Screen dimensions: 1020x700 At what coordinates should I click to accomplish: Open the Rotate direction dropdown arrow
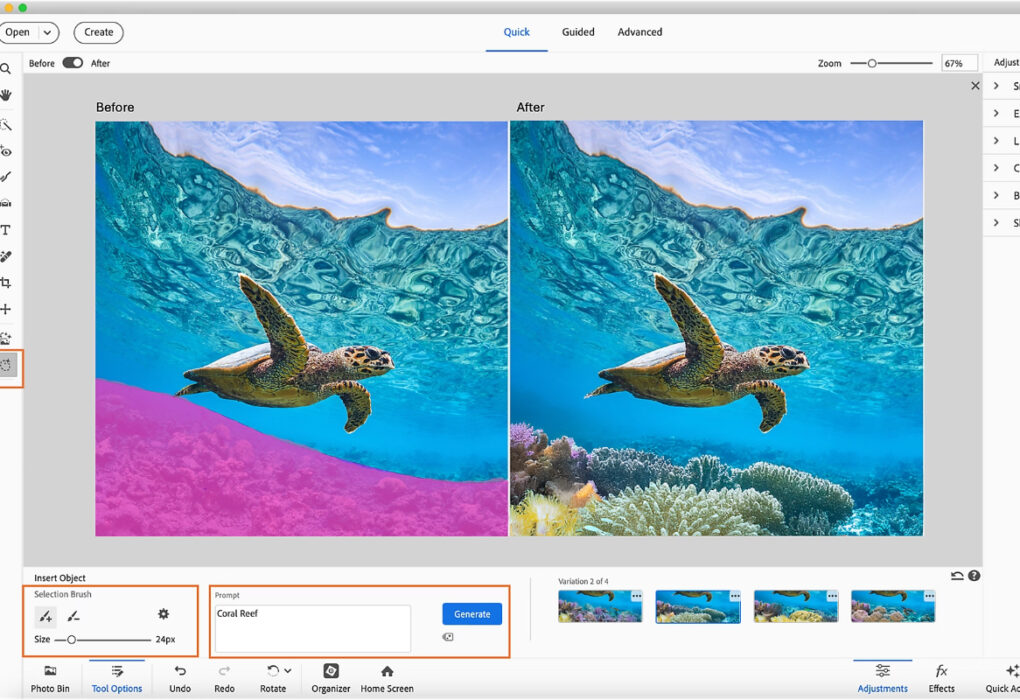coord(288,671)
